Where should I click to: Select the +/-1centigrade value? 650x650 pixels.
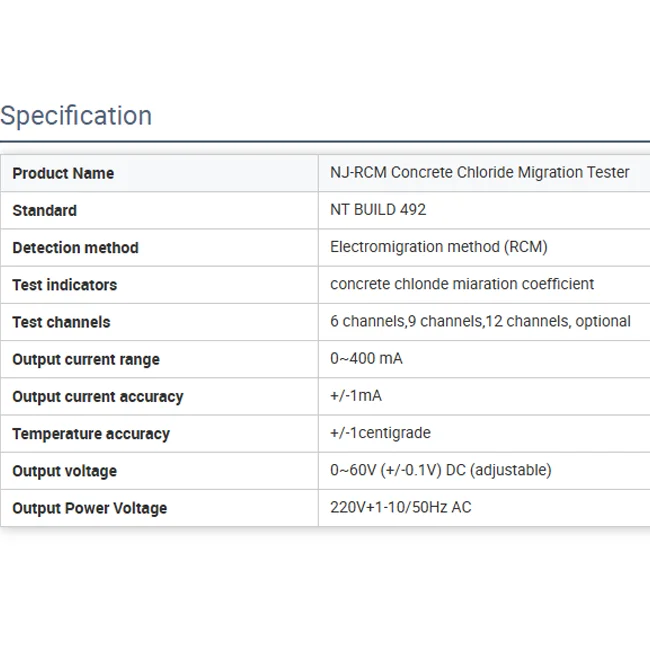[380, 433]
